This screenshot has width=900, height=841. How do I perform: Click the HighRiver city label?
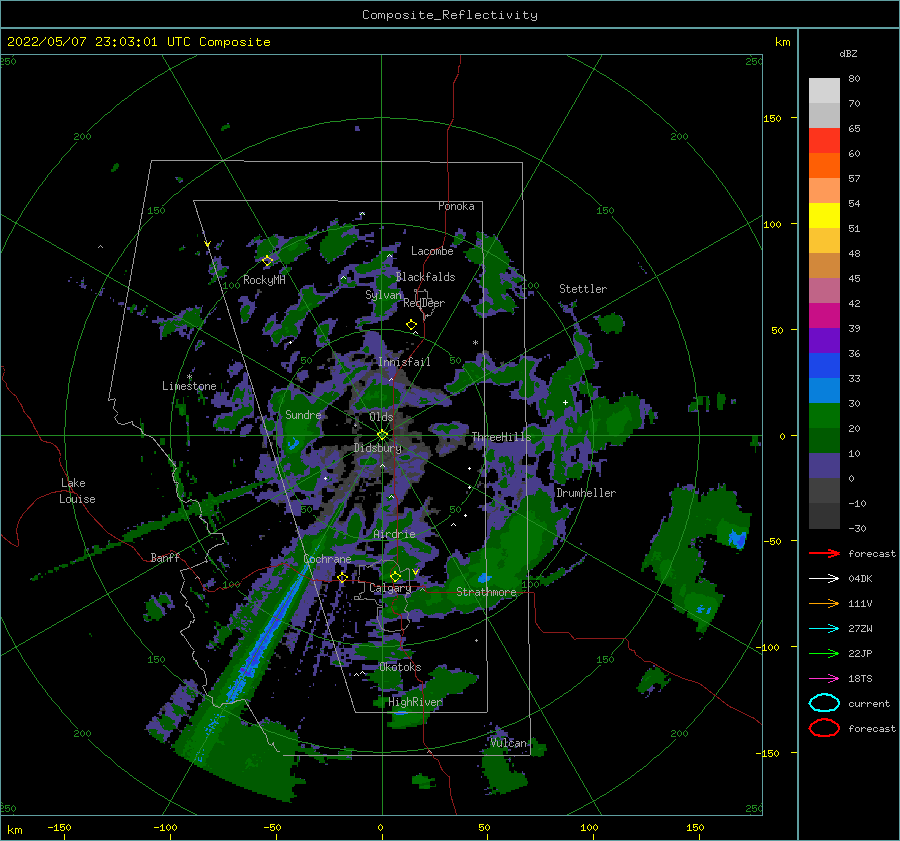pos(415,702)
